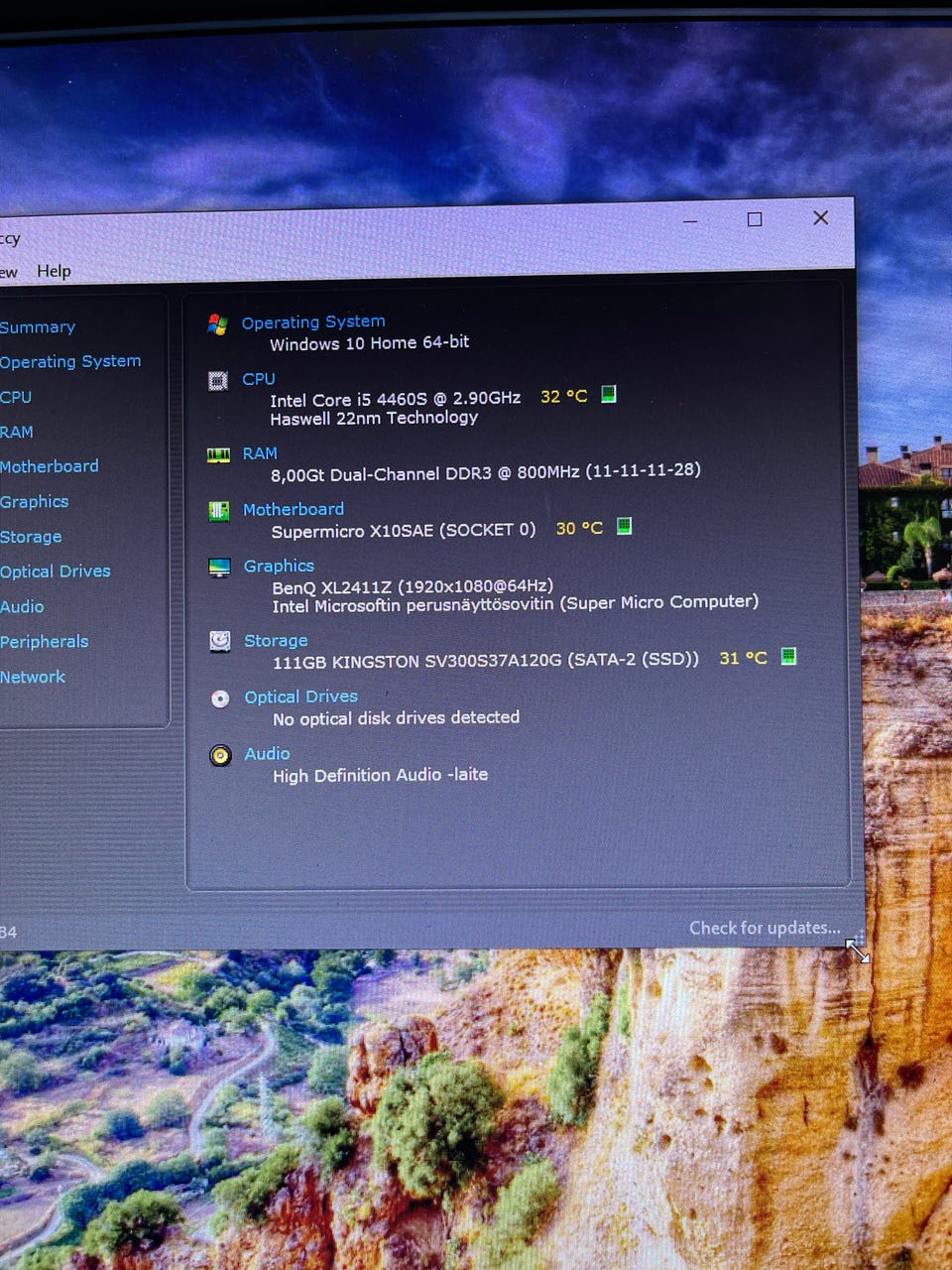
Task: Click 'BenQ XL2411Z (1920x1080@64Hz)' text
Action: [413, 586]
